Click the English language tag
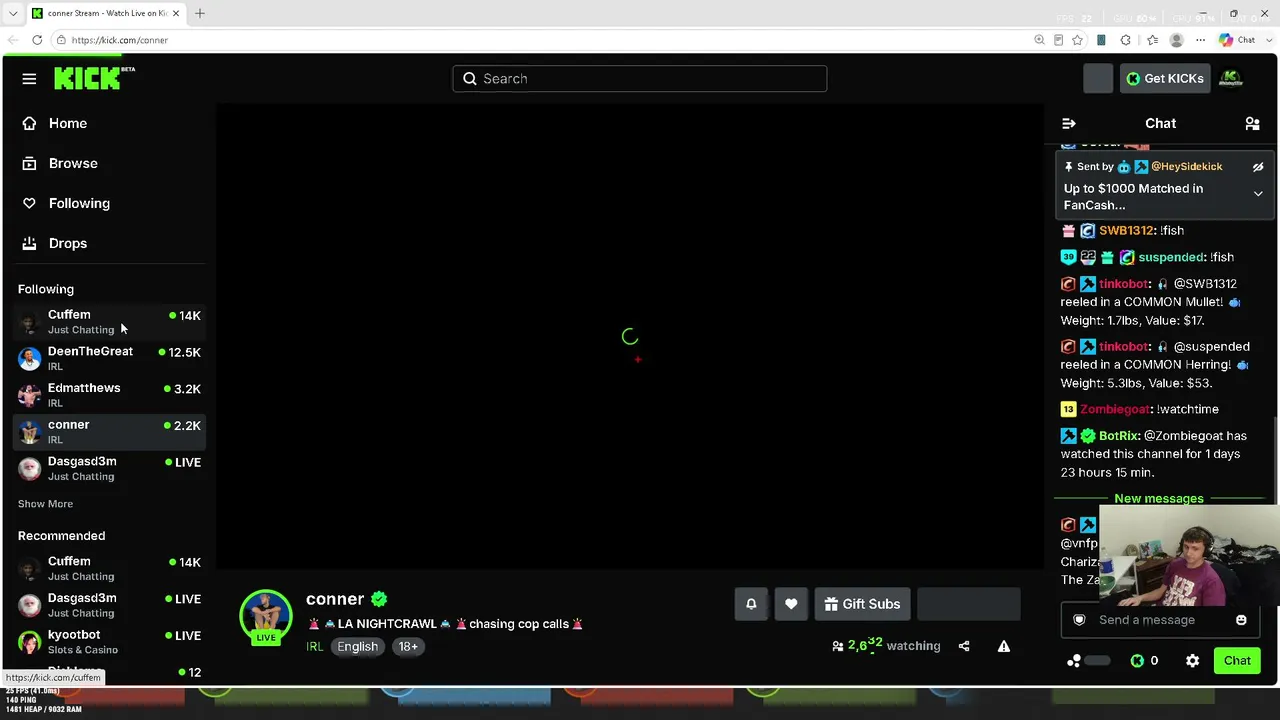Screen dimensions: 1280x720 point(357,647)
